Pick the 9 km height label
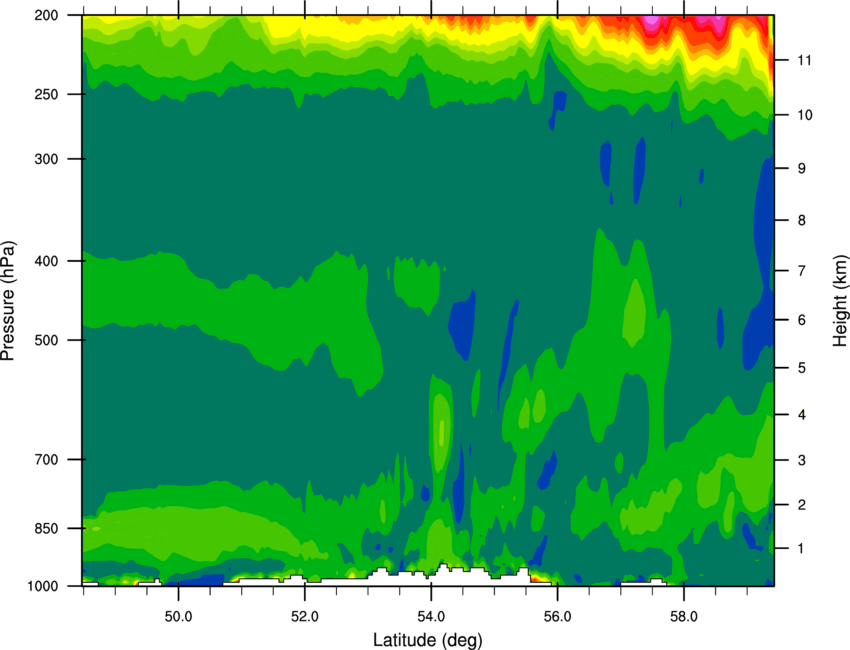The width and height of the screenshot is (850, 650). pyautogui.click(x=802, y=168)
